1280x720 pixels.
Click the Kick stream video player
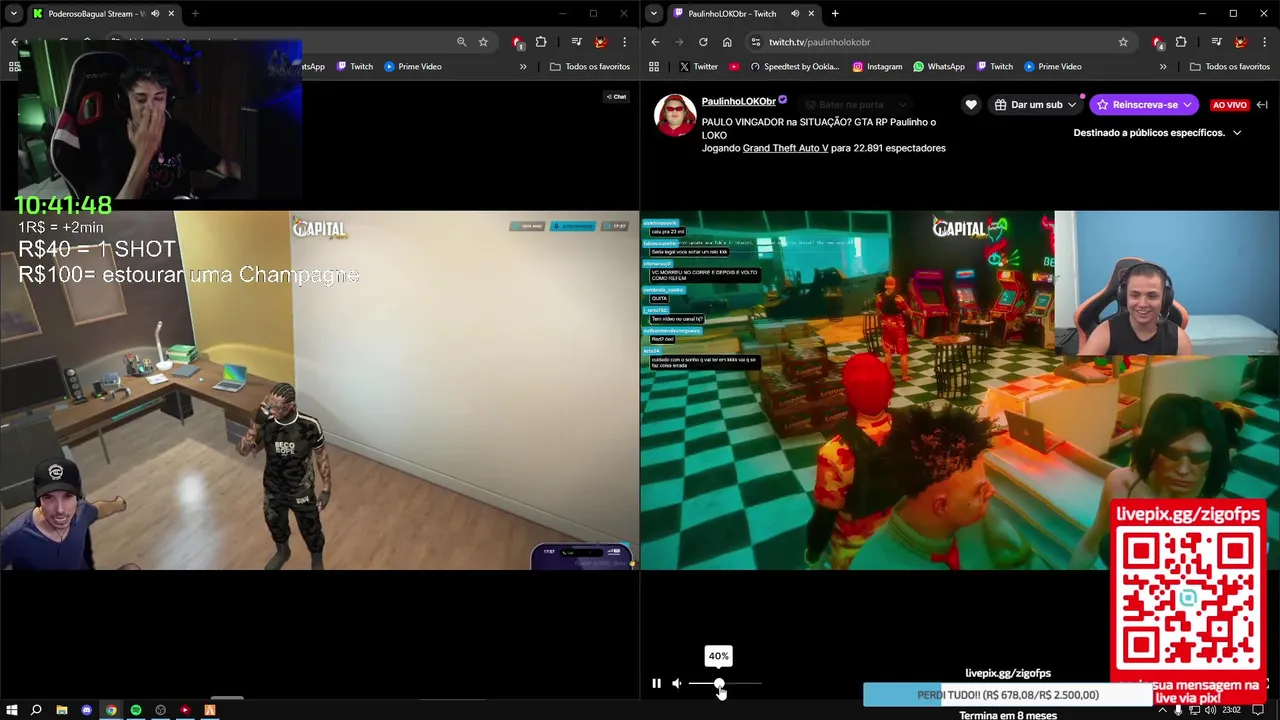point(320,390)
